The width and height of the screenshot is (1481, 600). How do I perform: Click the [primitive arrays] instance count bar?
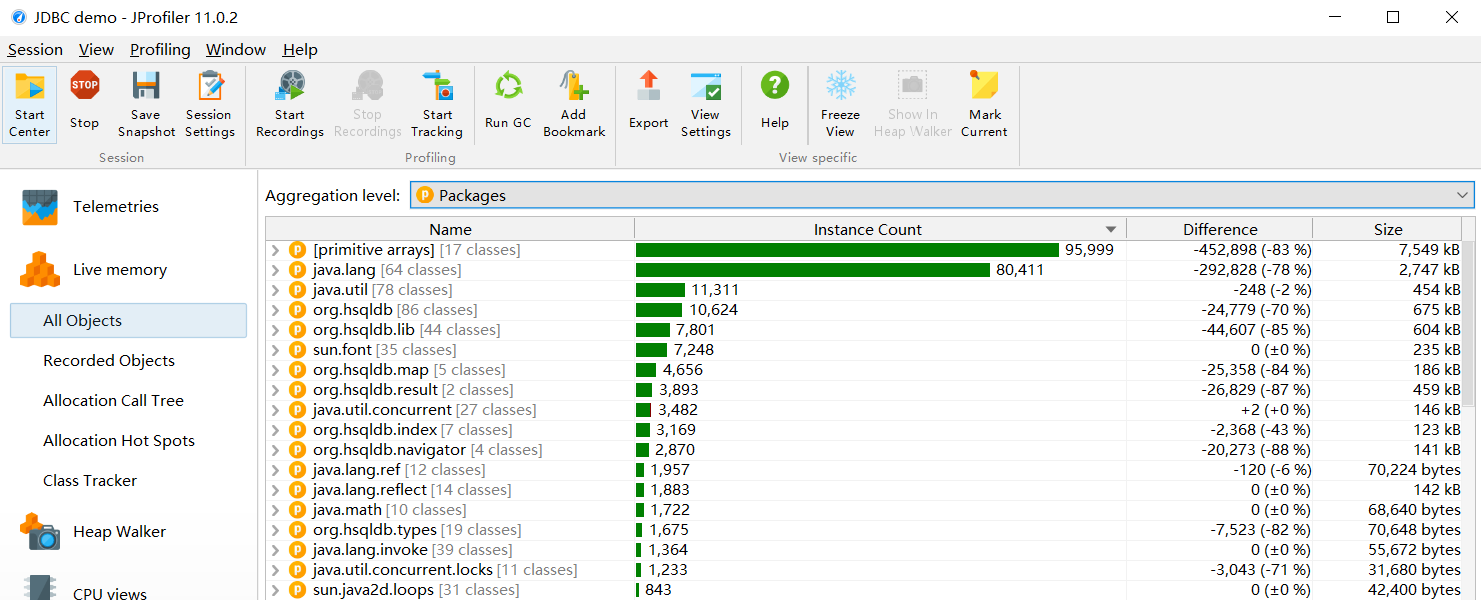click(847, 250)
